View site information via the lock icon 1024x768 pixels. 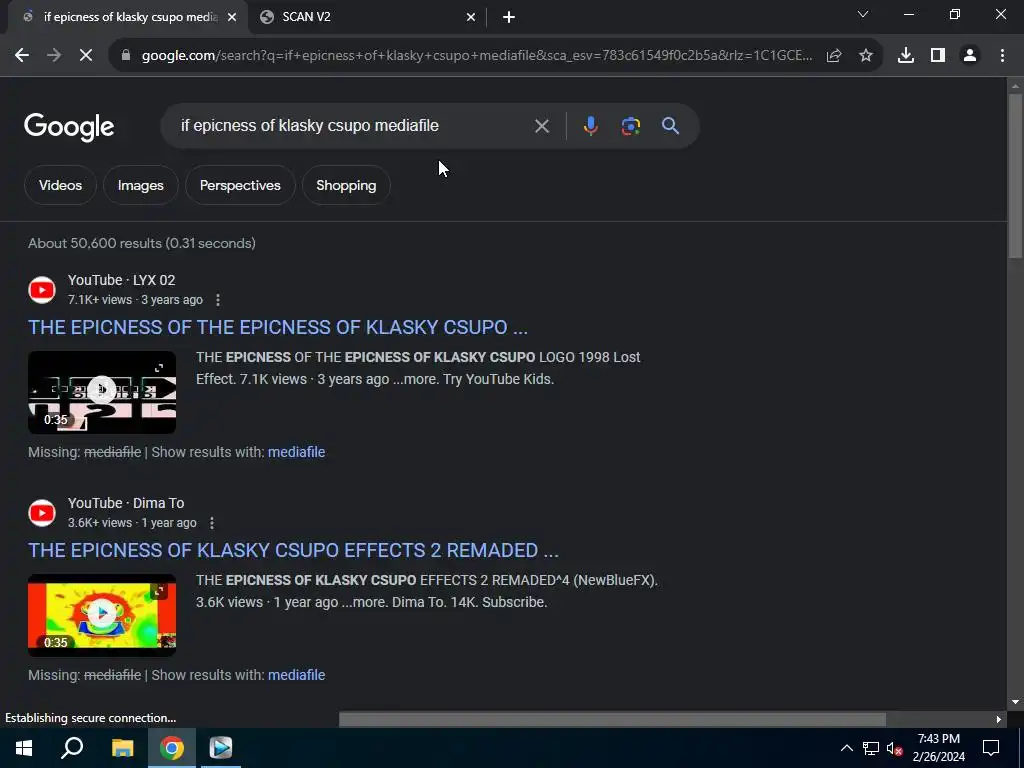[x=126, y=56]
